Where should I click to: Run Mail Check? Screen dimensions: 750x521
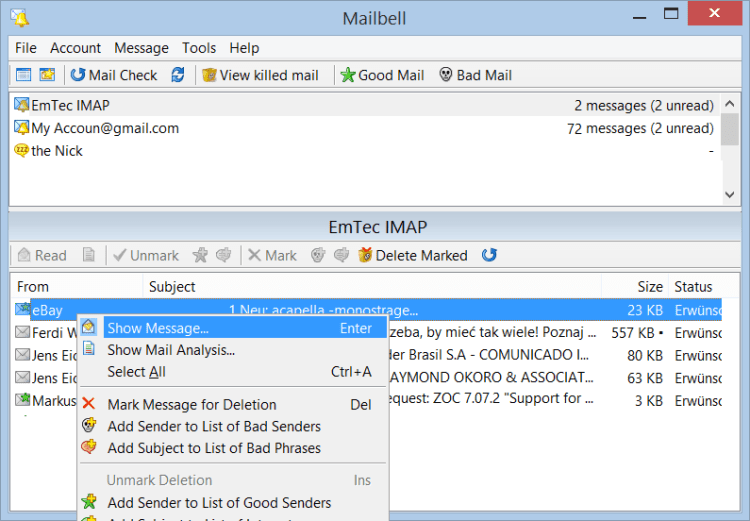[114, 75]
